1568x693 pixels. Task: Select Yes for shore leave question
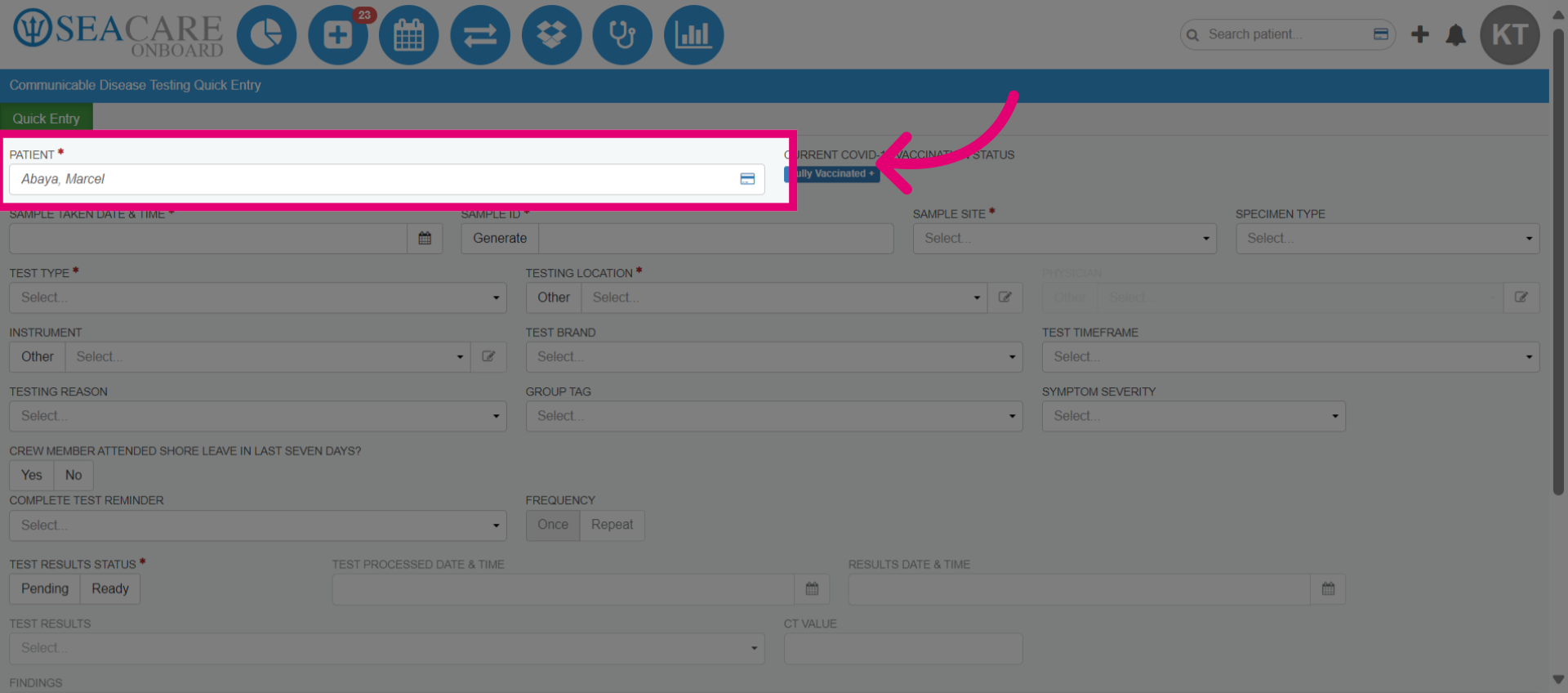(32, 475)
